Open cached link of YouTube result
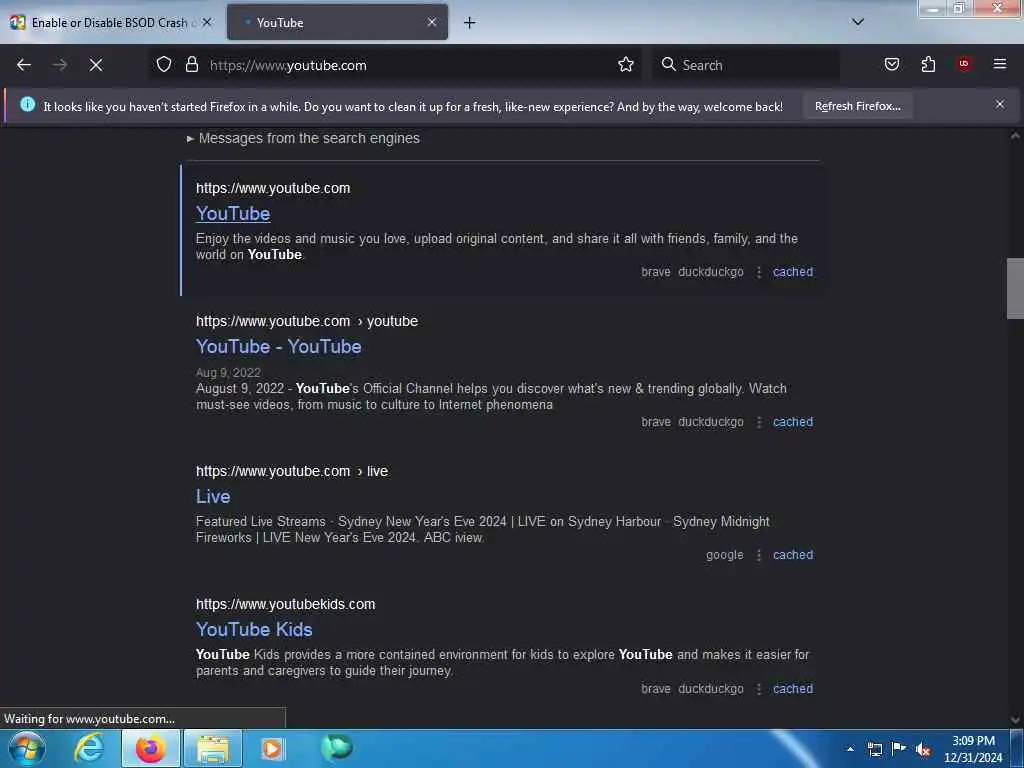 click(793, 272)
